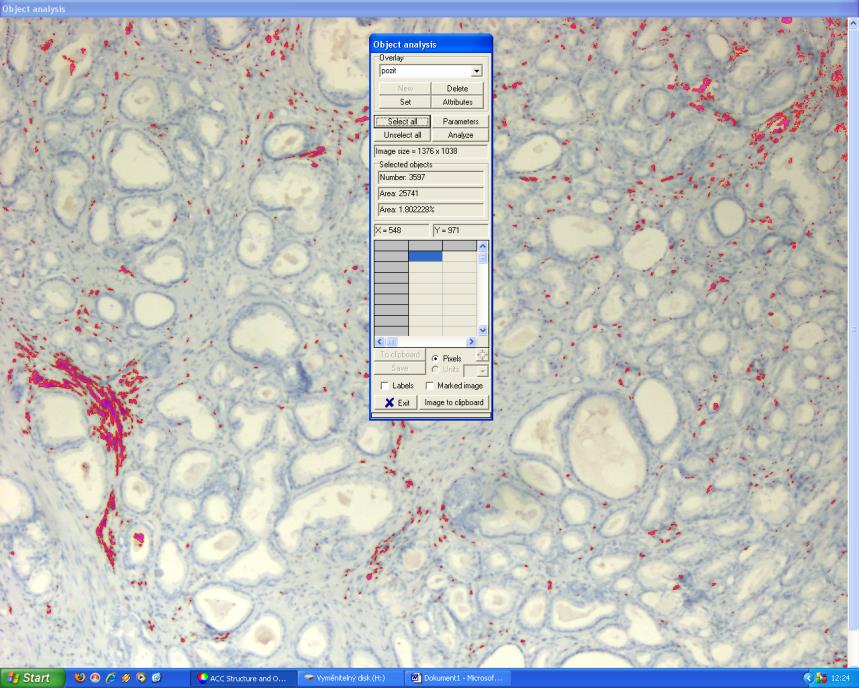Viewport: 859px width, 688px height.
Task: Click the results table scroll-down arrow
Action: coord(483,330)
